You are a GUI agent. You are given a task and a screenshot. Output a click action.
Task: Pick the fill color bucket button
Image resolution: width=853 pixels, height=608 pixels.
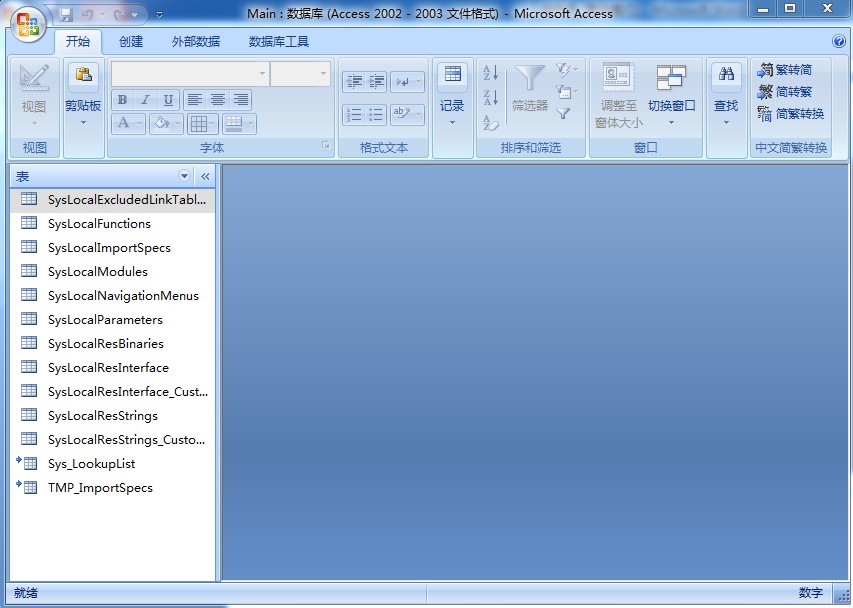coord(166,123)
